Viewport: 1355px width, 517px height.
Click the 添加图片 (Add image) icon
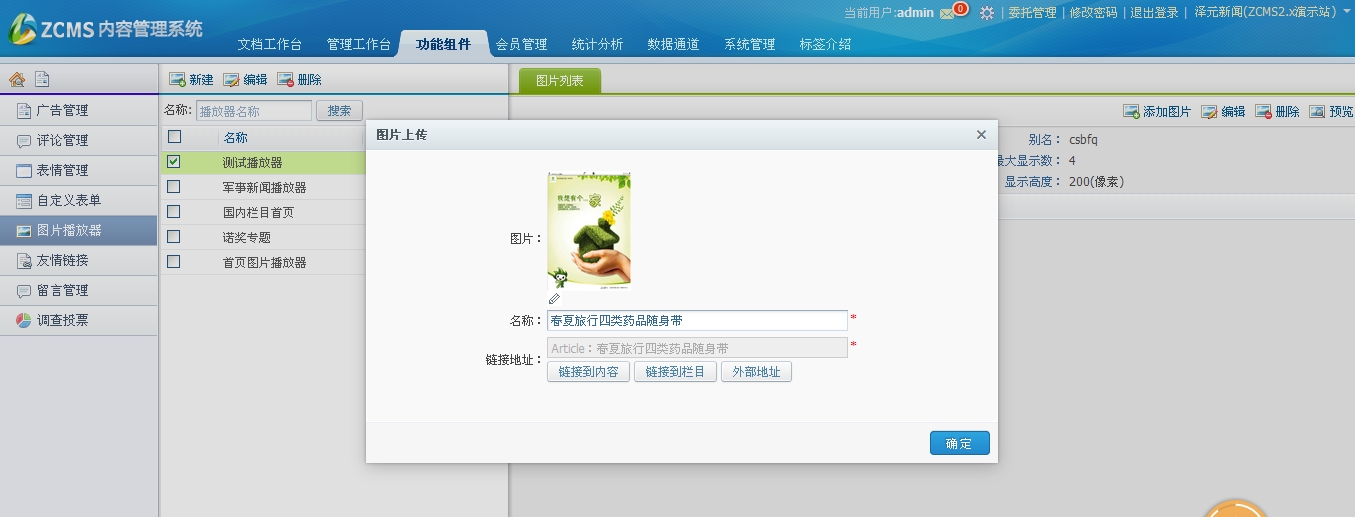(x=1131, y=112)
